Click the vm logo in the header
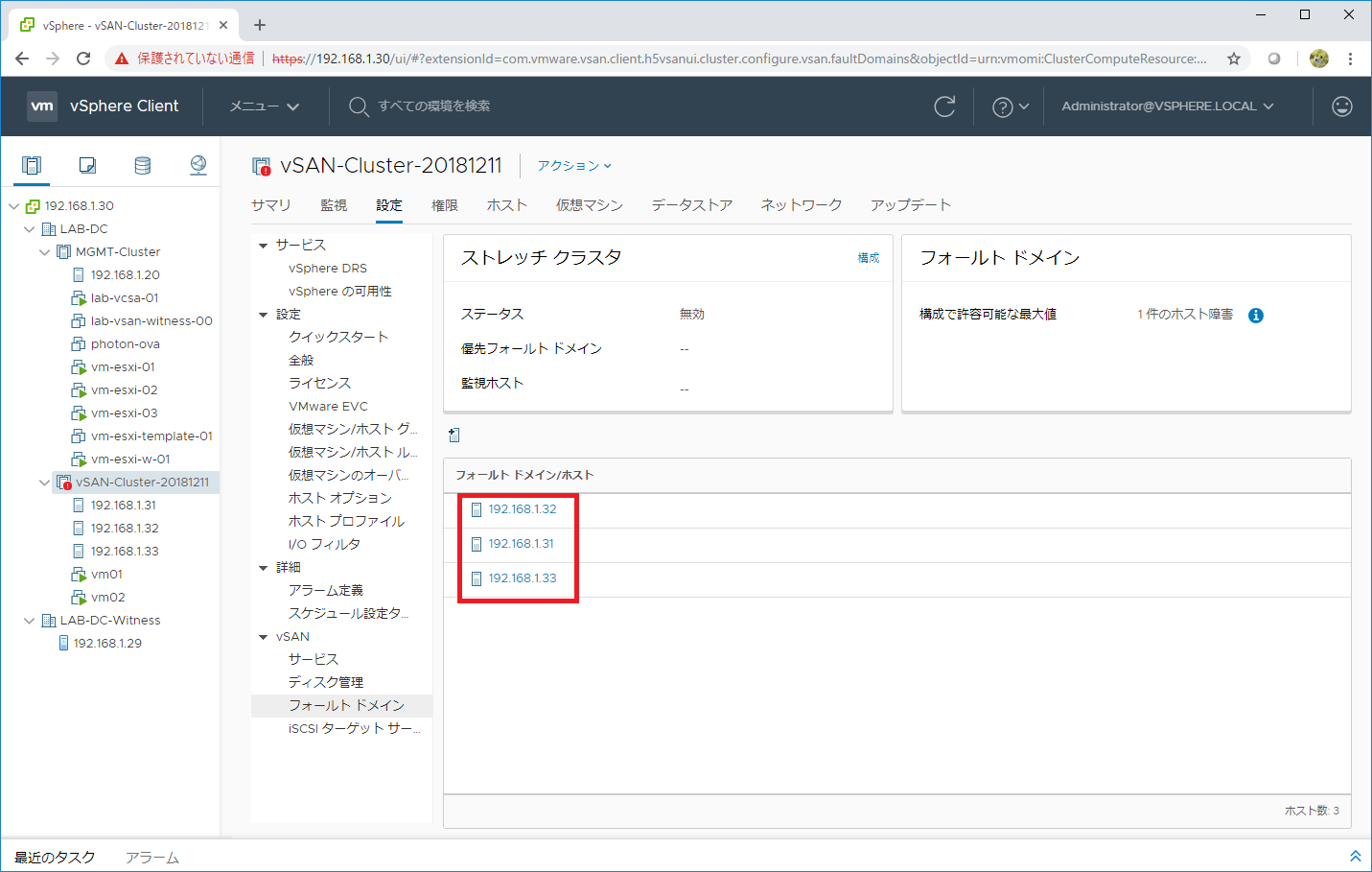The image size is (1372, 872). click(x=42, y=106)
